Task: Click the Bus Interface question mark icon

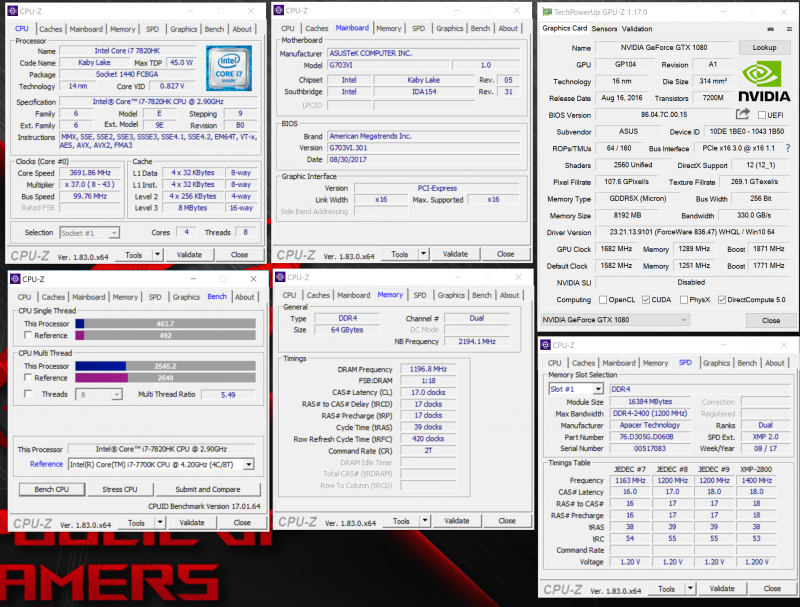Action: (788, 148)
